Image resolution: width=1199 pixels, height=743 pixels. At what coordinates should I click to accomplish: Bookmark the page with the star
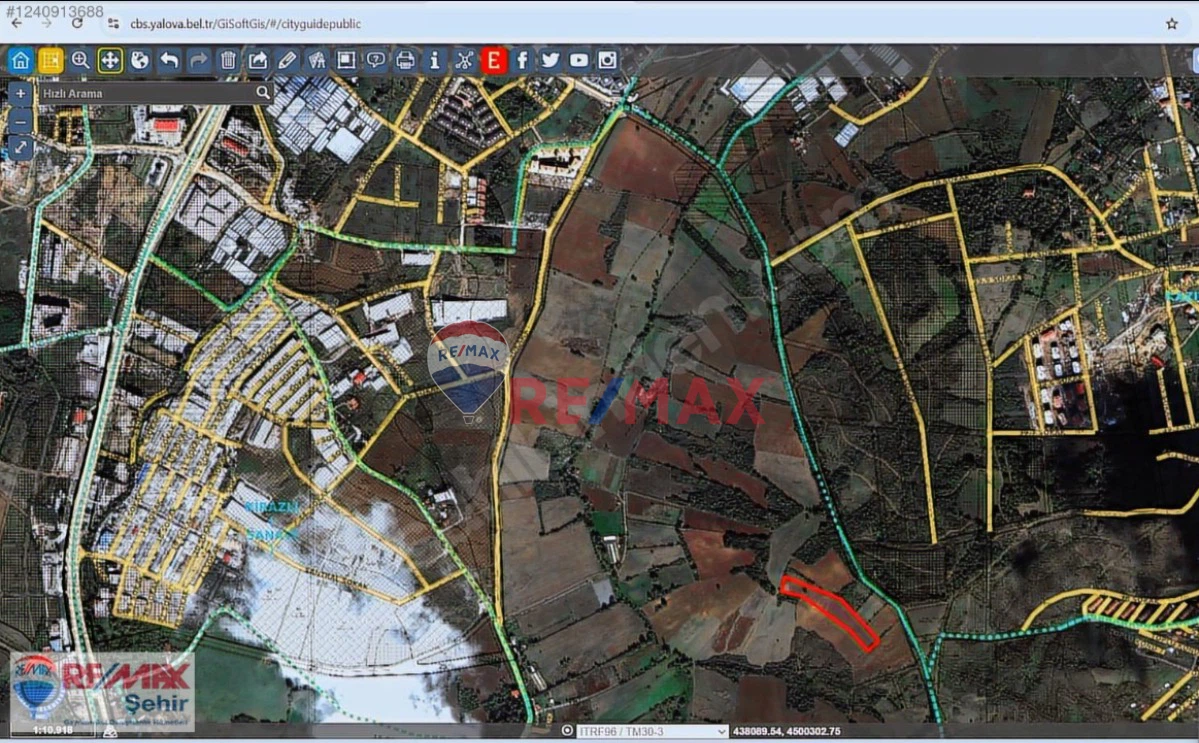tap(1172, 24)
